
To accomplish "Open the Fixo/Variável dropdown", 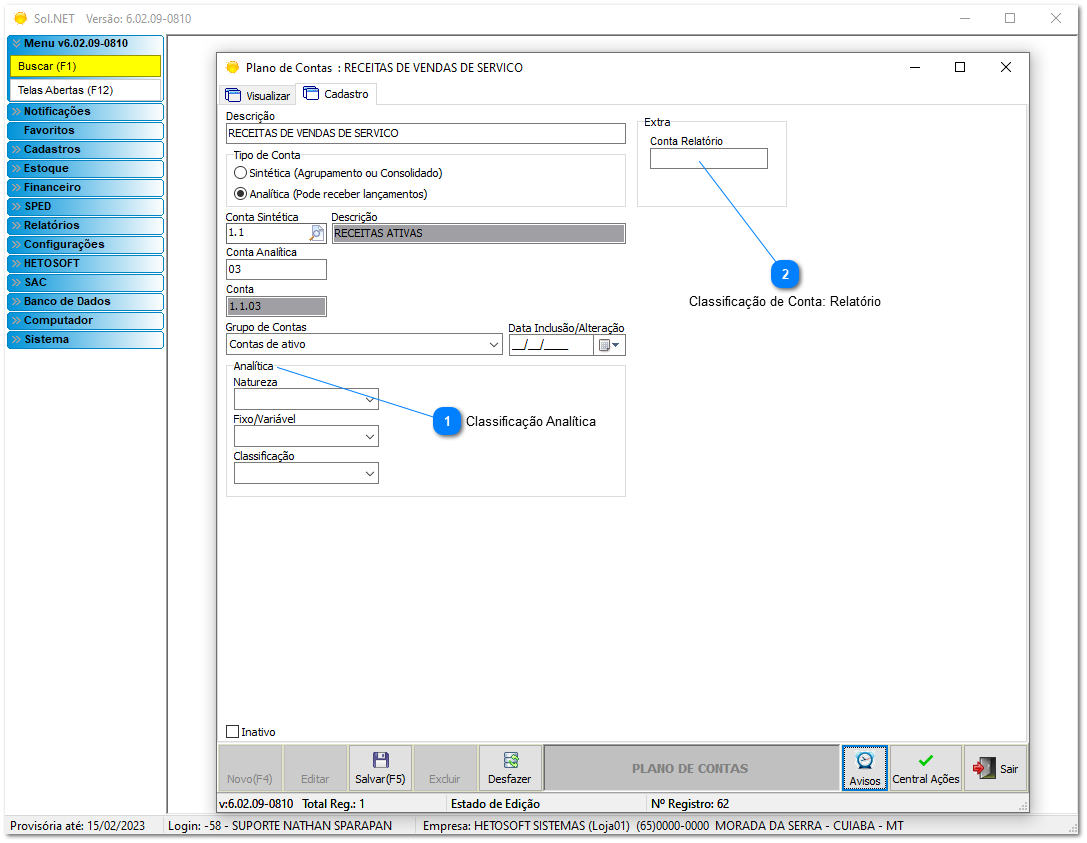I will pyautogui.click(x=370, y=436).
